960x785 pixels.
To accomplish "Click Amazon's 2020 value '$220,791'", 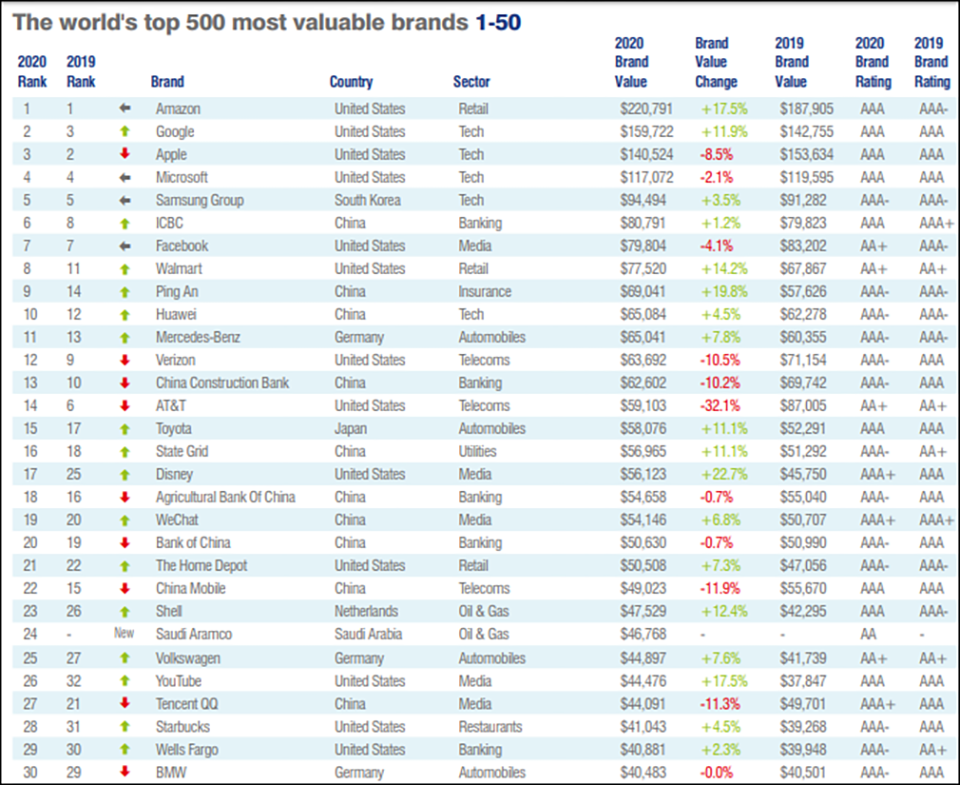I will point(646,109).
